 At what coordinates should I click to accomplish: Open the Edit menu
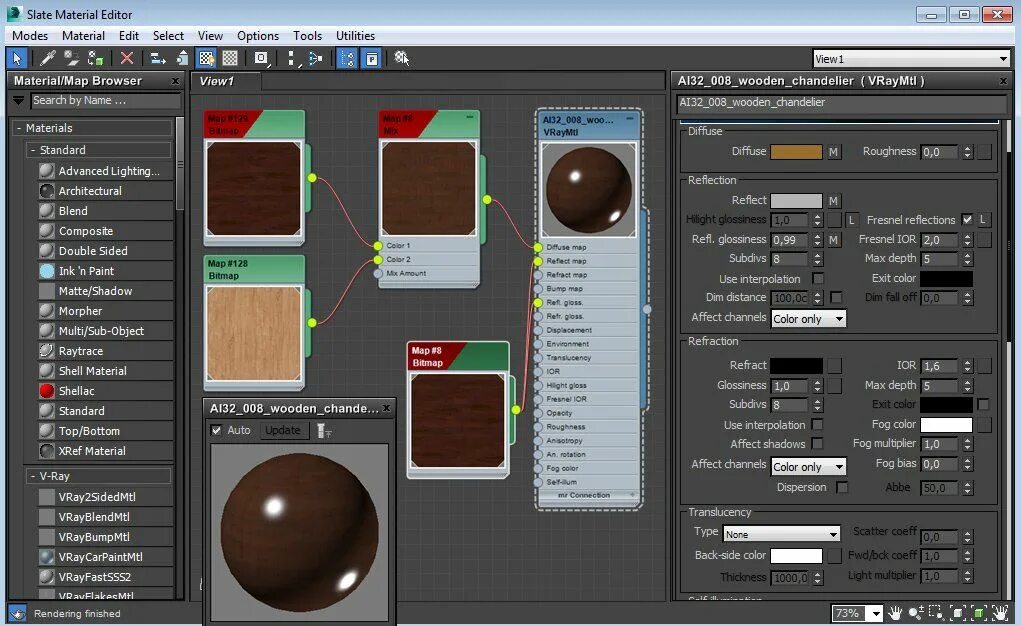click(x=128, y=36)
